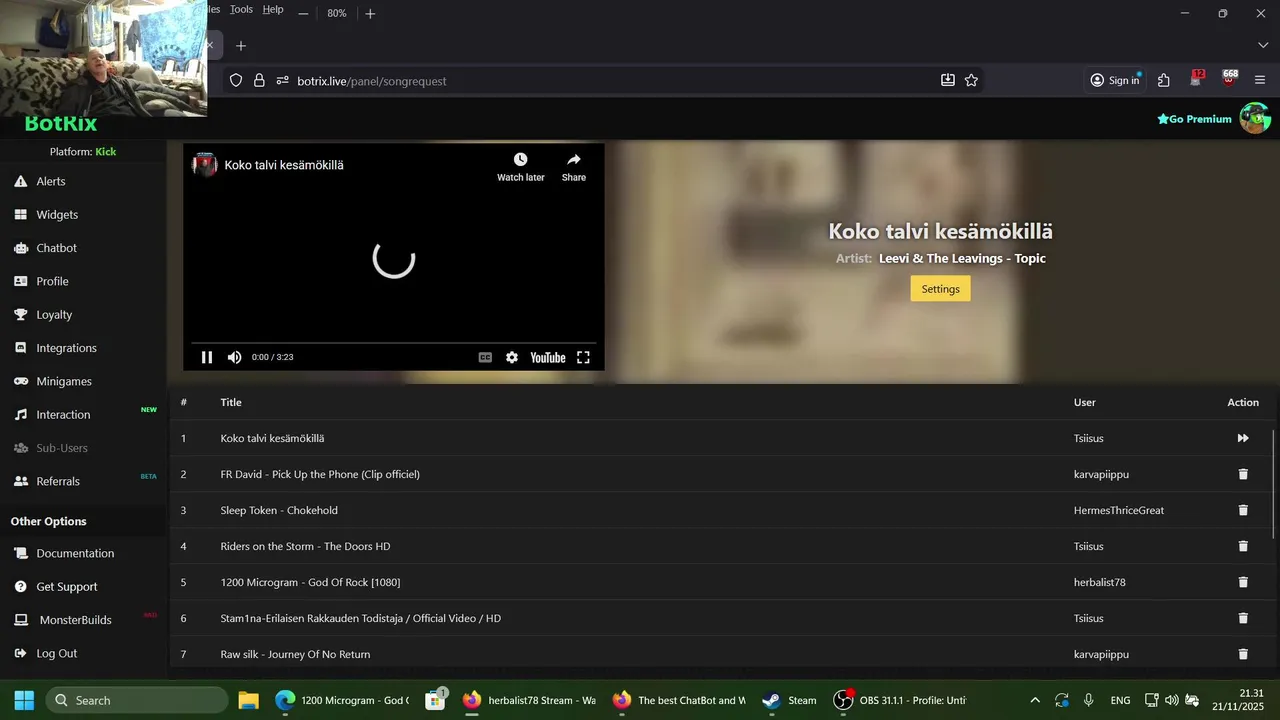Go to the Profile page
Screen dimensions: 1280x720
[52, 281]
